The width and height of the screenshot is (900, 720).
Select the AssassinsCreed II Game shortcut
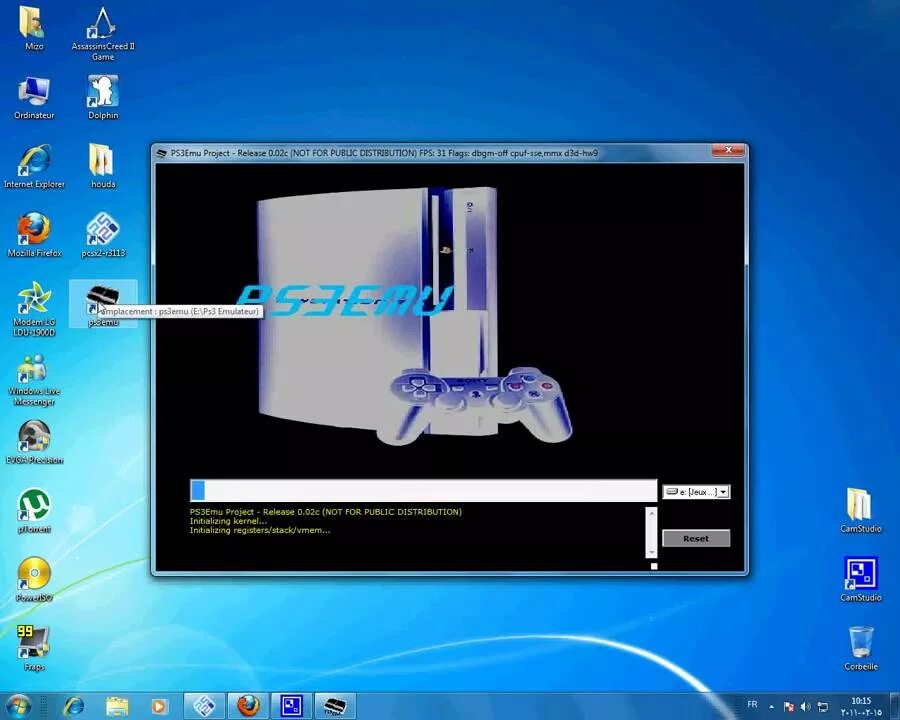103,33
